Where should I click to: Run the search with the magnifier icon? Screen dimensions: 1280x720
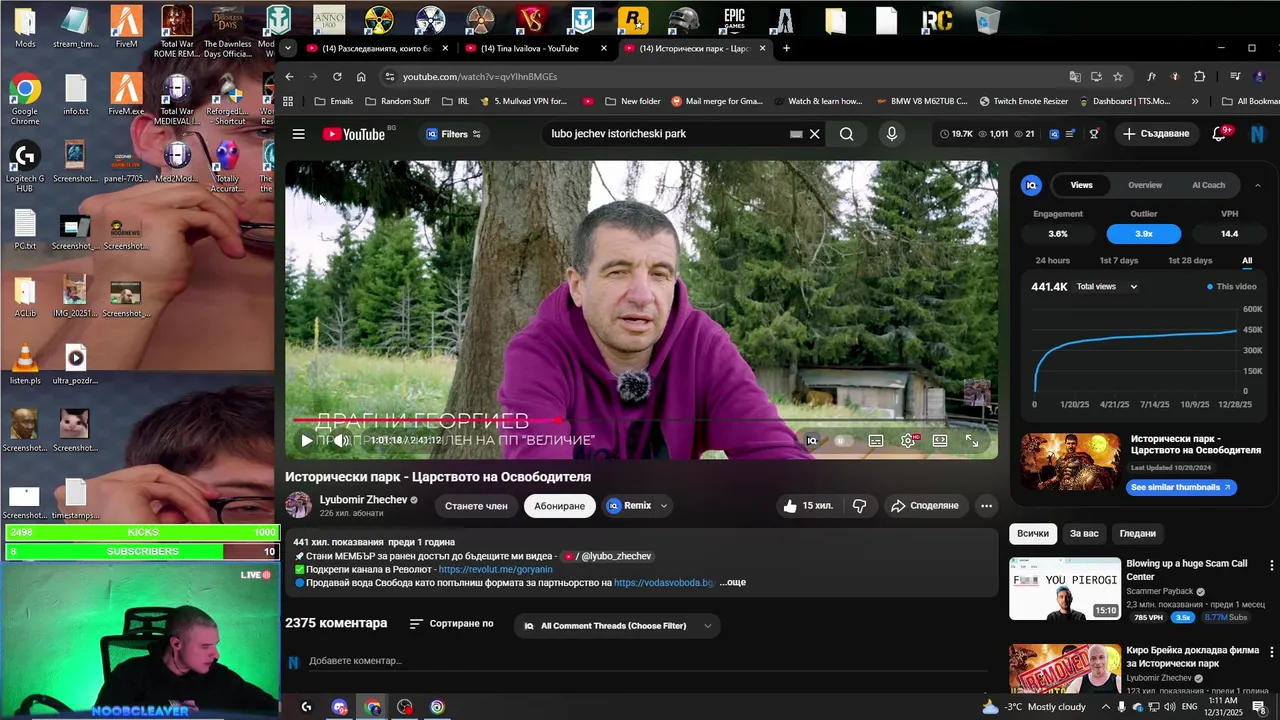tap(847, 134)
